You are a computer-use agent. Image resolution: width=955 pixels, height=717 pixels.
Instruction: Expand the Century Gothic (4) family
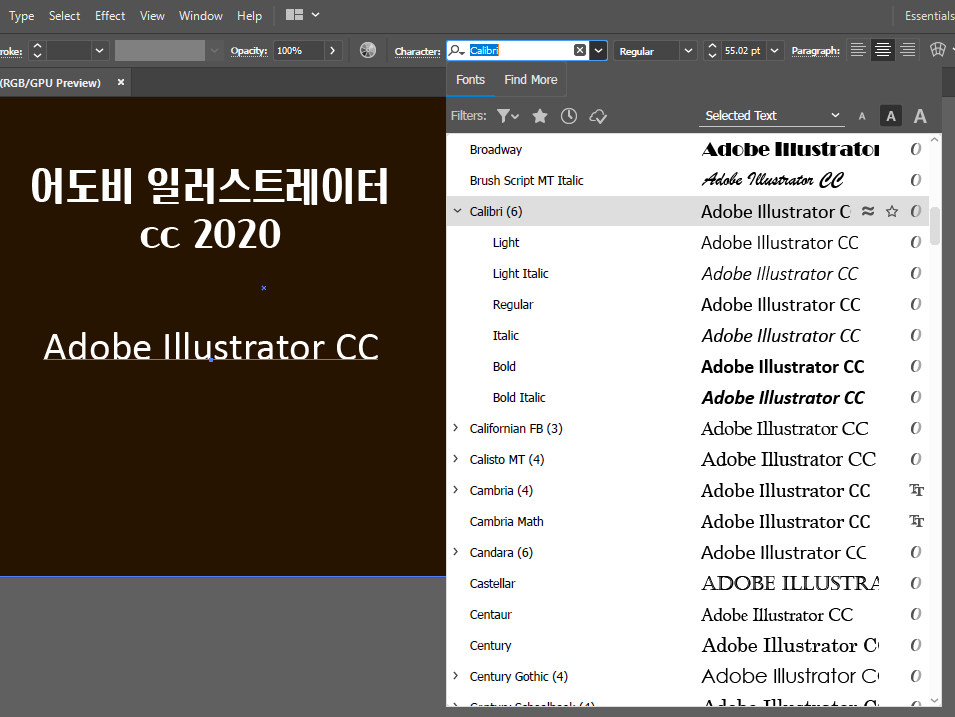coord(456,676)
